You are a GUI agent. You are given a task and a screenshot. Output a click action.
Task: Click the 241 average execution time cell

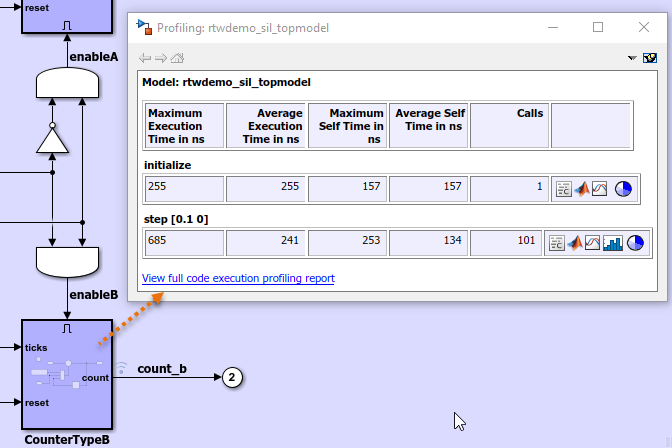pyautogui.click(x=266, y=243)
